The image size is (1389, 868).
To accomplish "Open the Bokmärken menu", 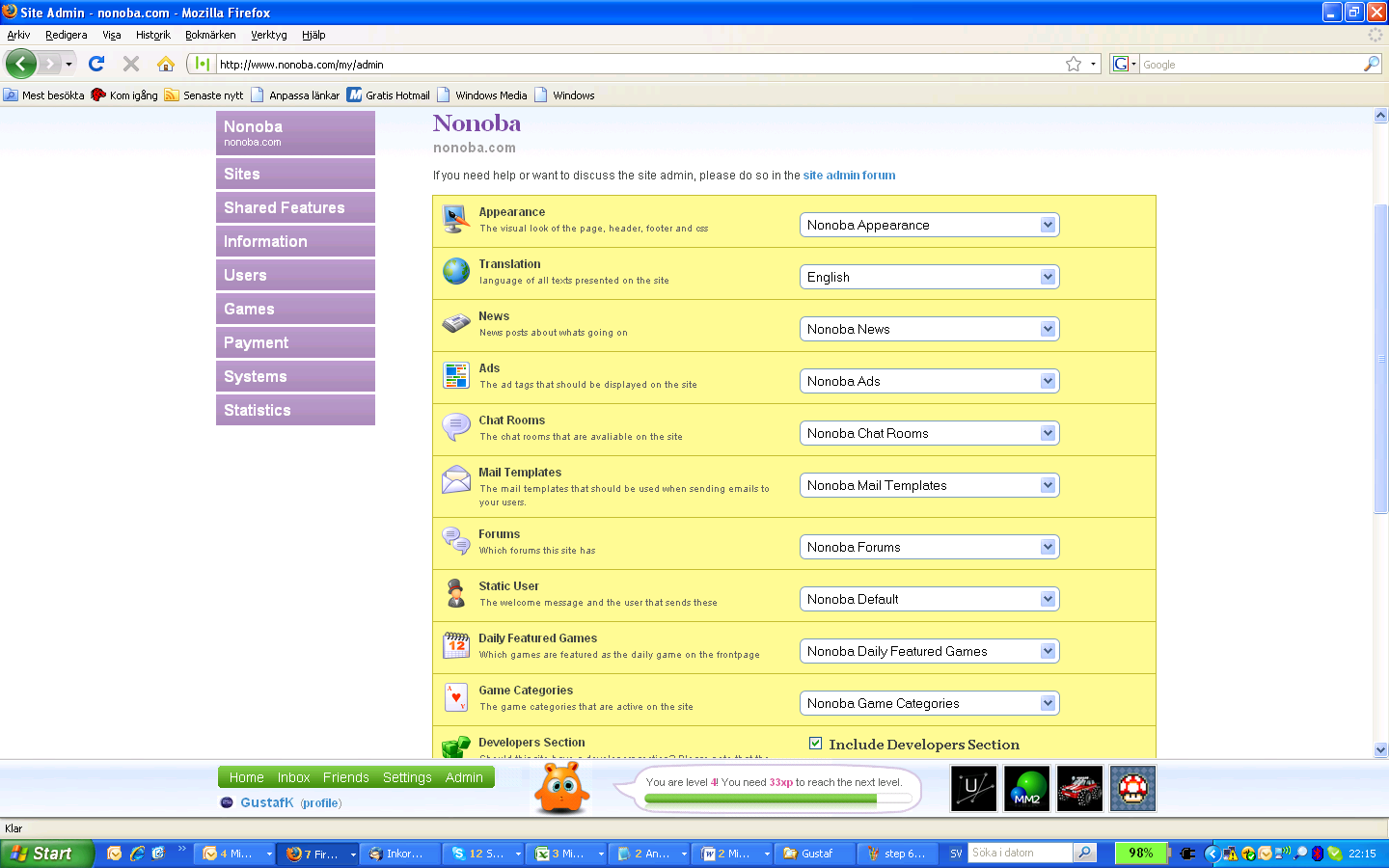I will 210,35.
